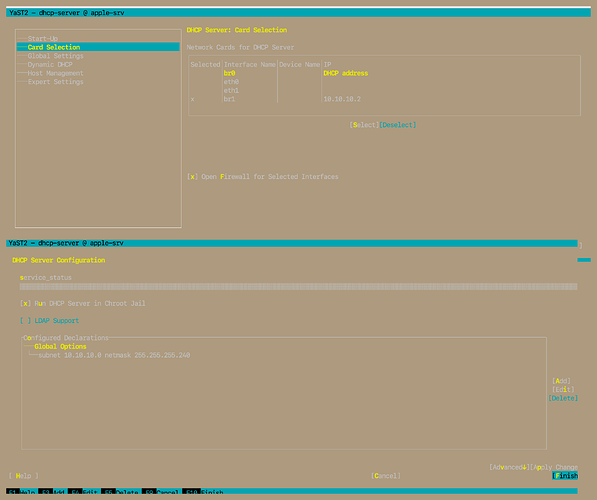Open Global Settings in the left tree

[x=55, y=56]
